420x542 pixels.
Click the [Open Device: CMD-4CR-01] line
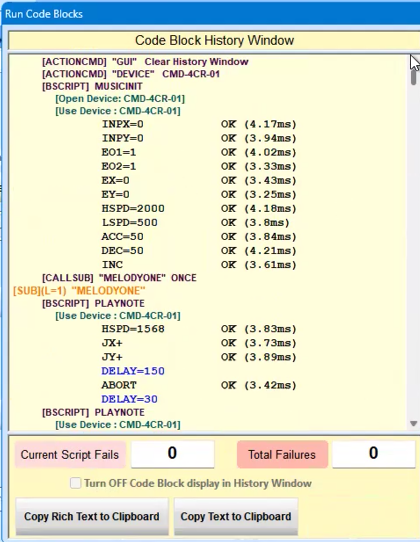pos(120,99)
